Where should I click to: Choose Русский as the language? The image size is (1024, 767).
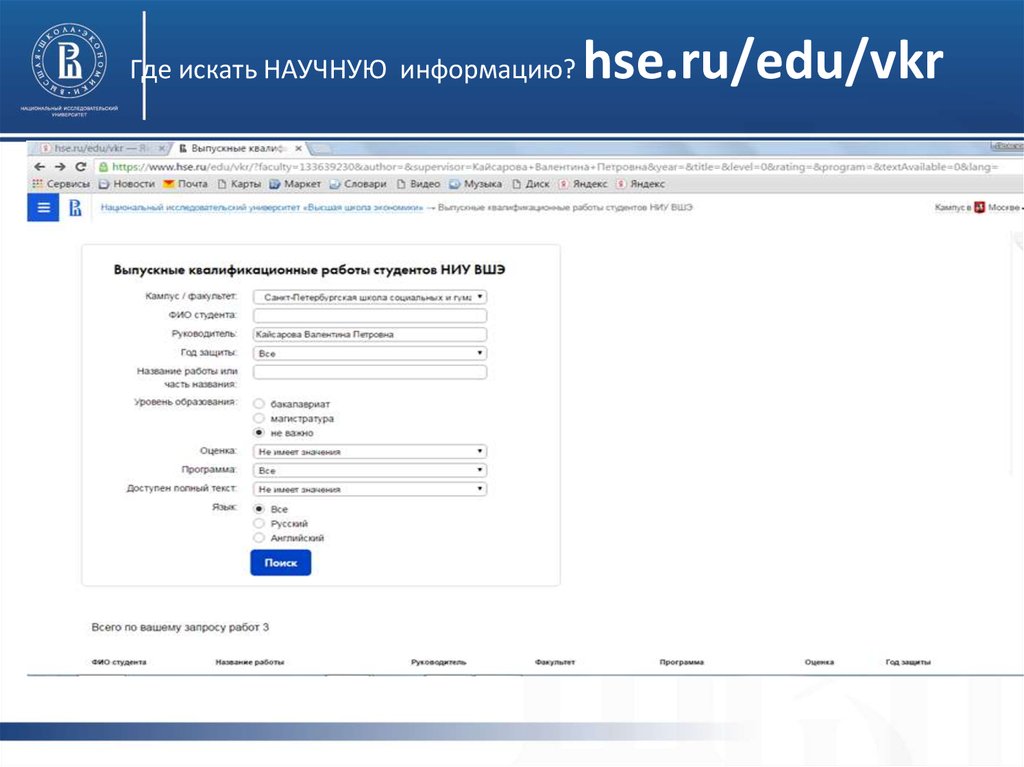[x=260, y=523]
